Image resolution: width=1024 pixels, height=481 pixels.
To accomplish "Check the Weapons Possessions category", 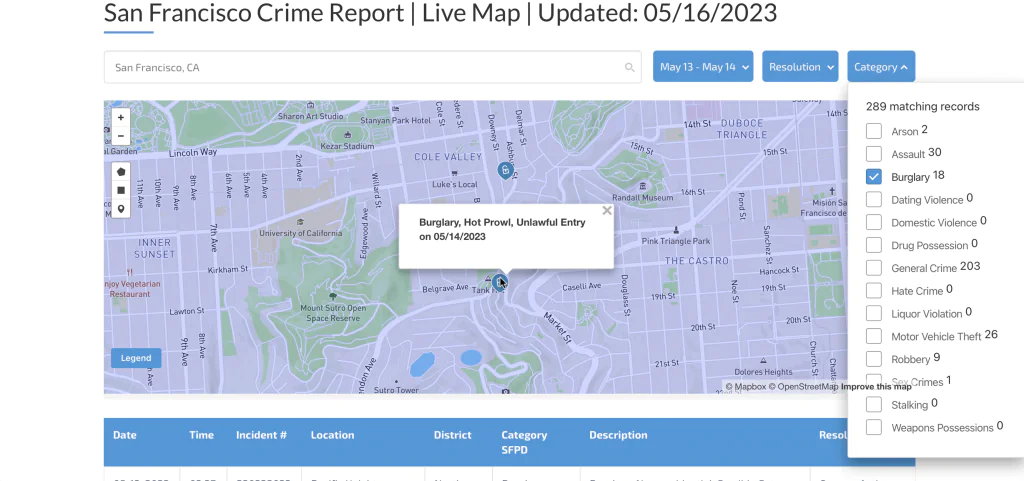I will pyautogui.click(x=874, y=427).
